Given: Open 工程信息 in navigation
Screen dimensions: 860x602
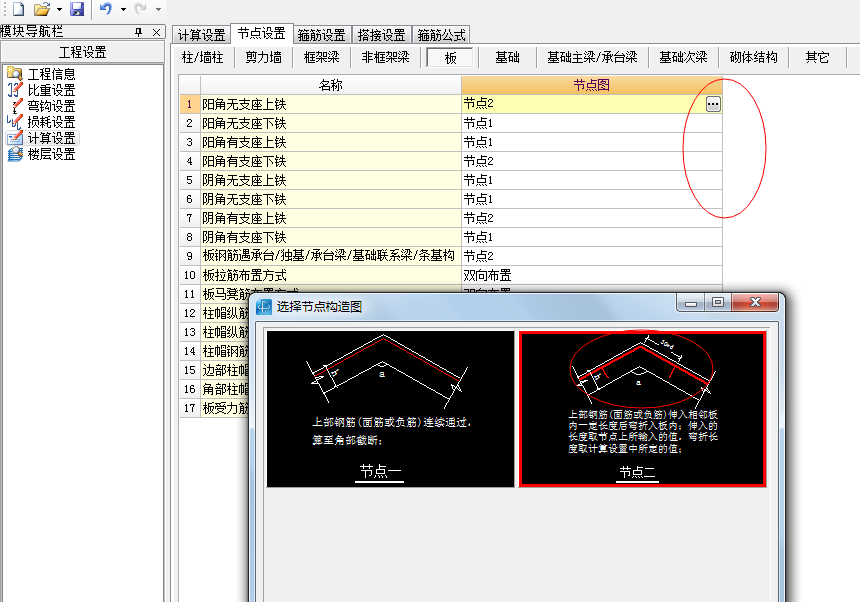Looking at the screenshot, I should click(x=52, y=74).
